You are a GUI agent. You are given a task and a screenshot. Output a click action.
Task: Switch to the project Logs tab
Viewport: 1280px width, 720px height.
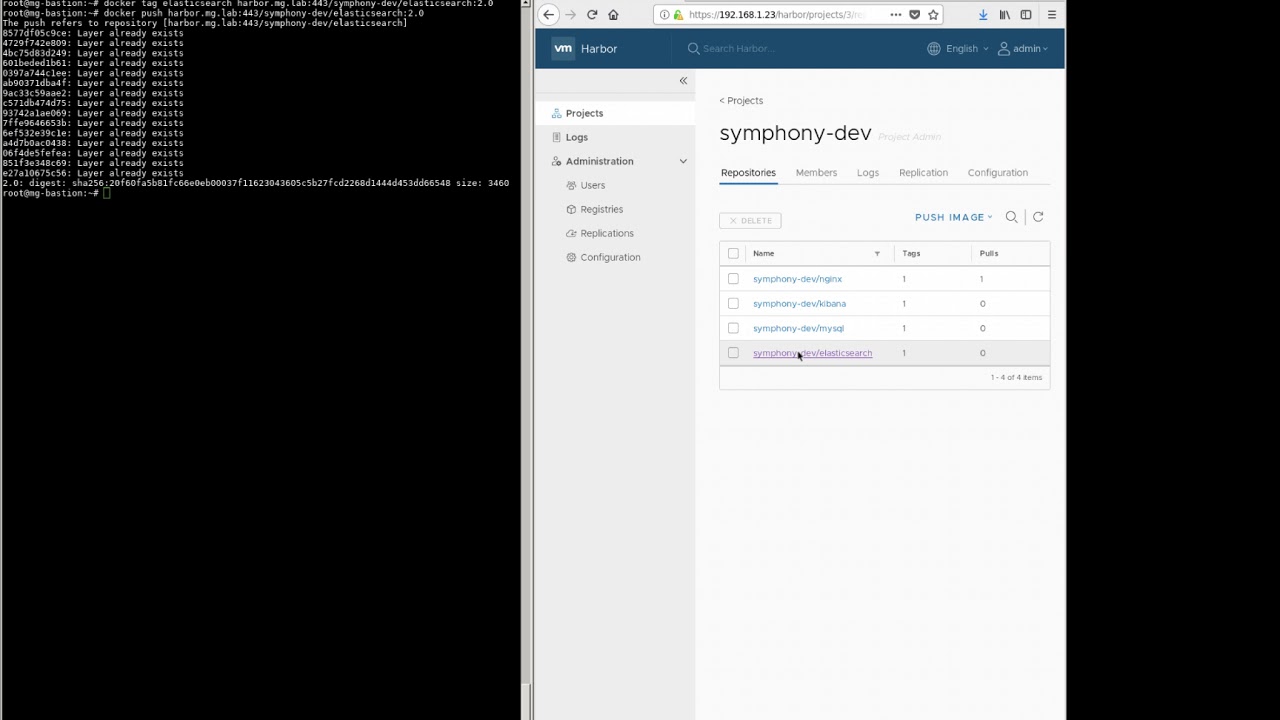tap(867, 173)
